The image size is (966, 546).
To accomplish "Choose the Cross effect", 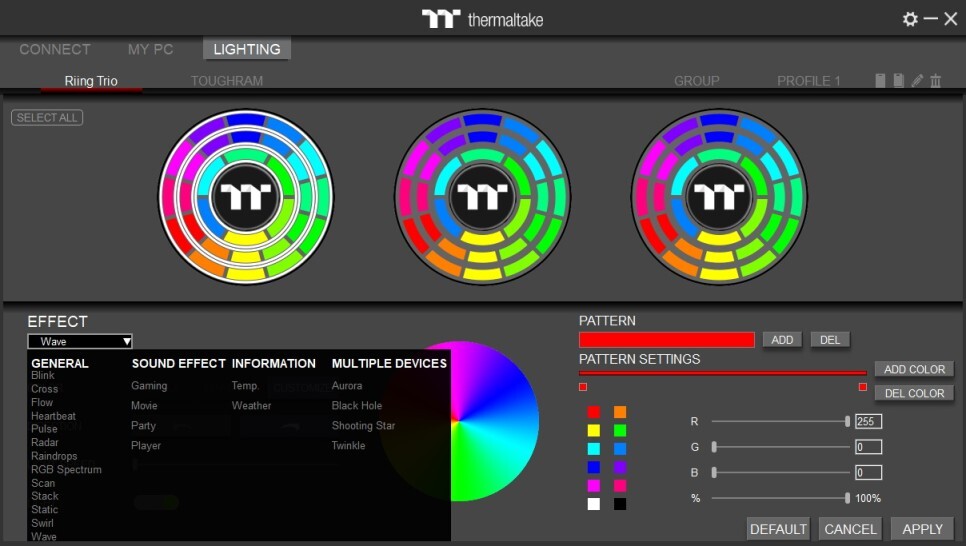I will [x=44, y=389].
